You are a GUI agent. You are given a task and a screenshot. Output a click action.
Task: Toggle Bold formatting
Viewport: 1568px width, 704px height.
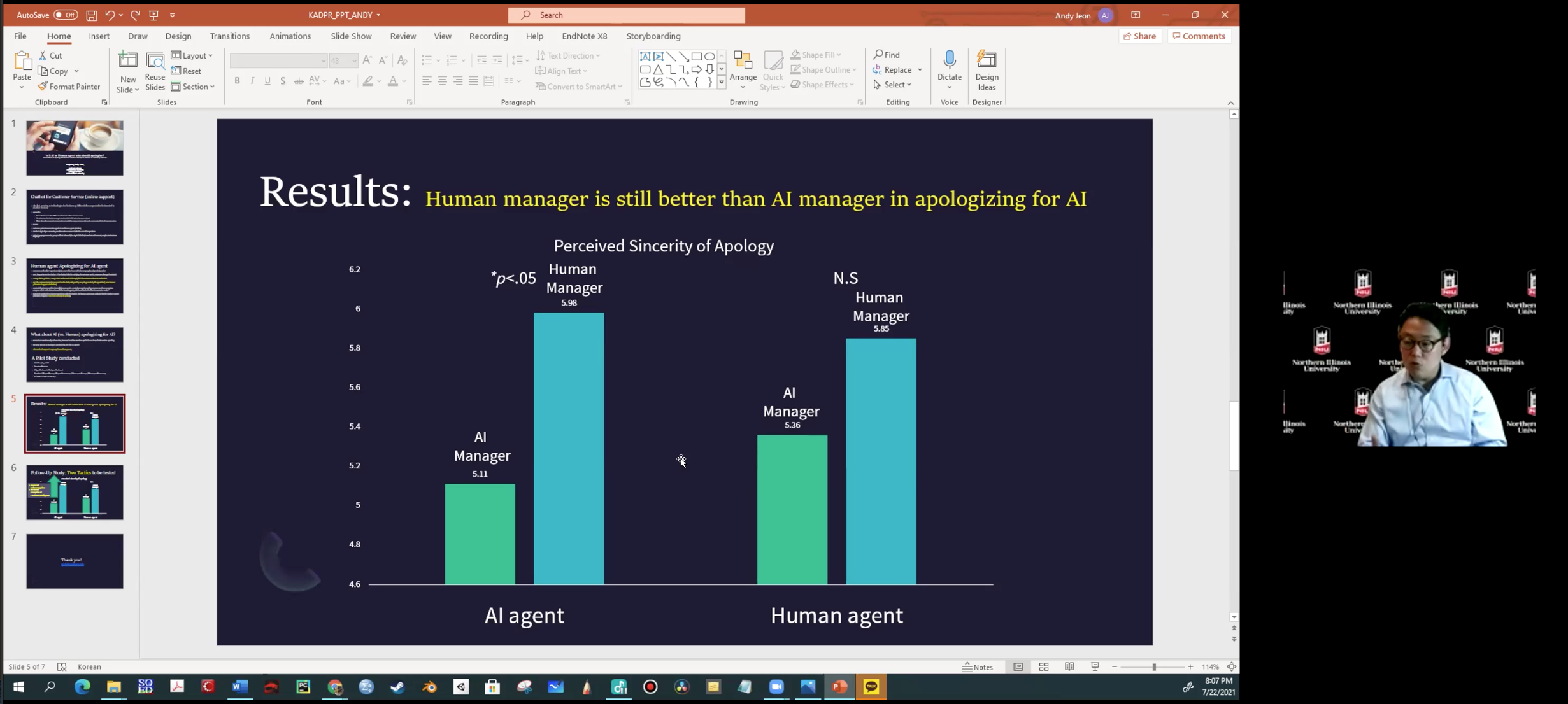click(237, 81)
